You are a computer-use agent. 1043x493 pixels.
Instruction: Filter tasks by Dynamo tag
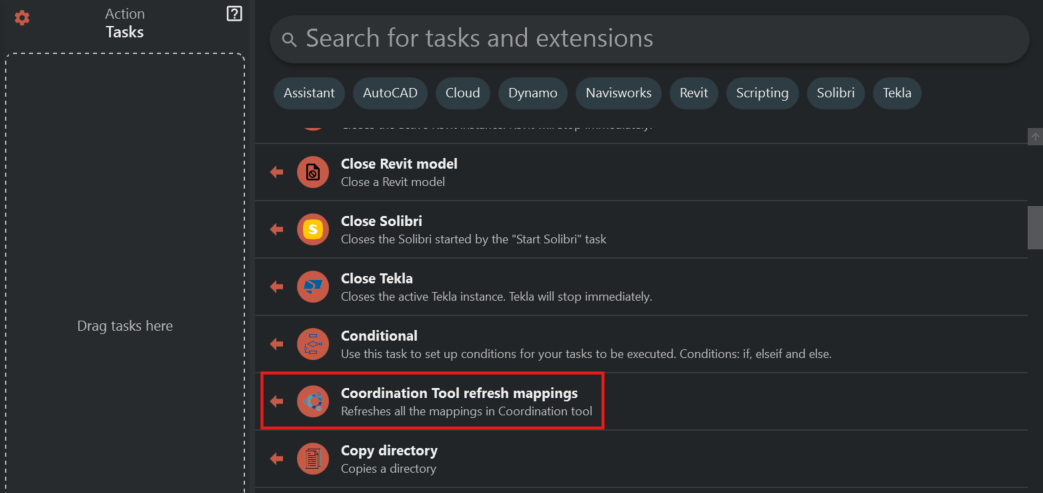(533, 93)
